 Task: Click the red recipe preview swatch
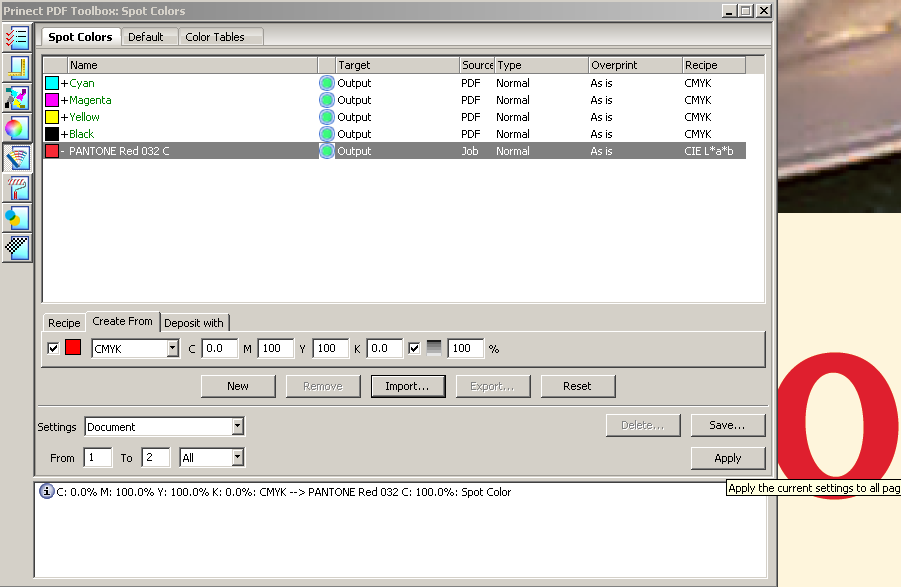coord(73,347)
